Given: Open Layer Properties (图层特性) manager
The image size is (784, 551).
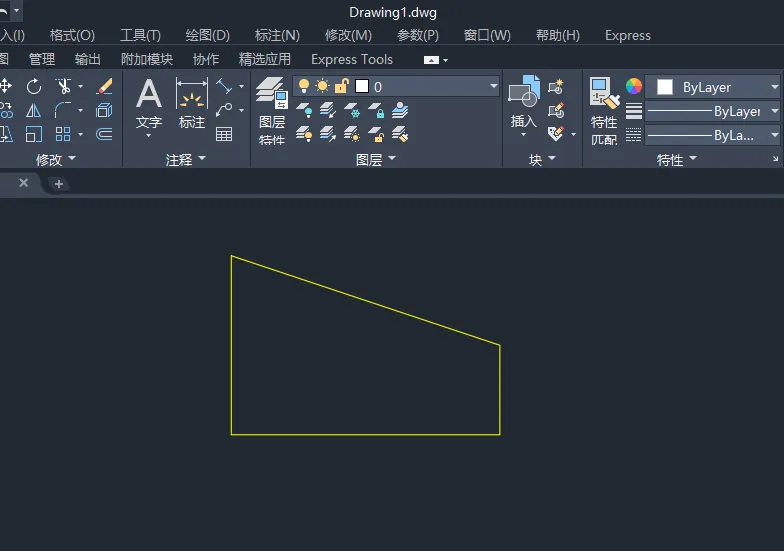Looking at the screenshot, I should coord(272,111).
